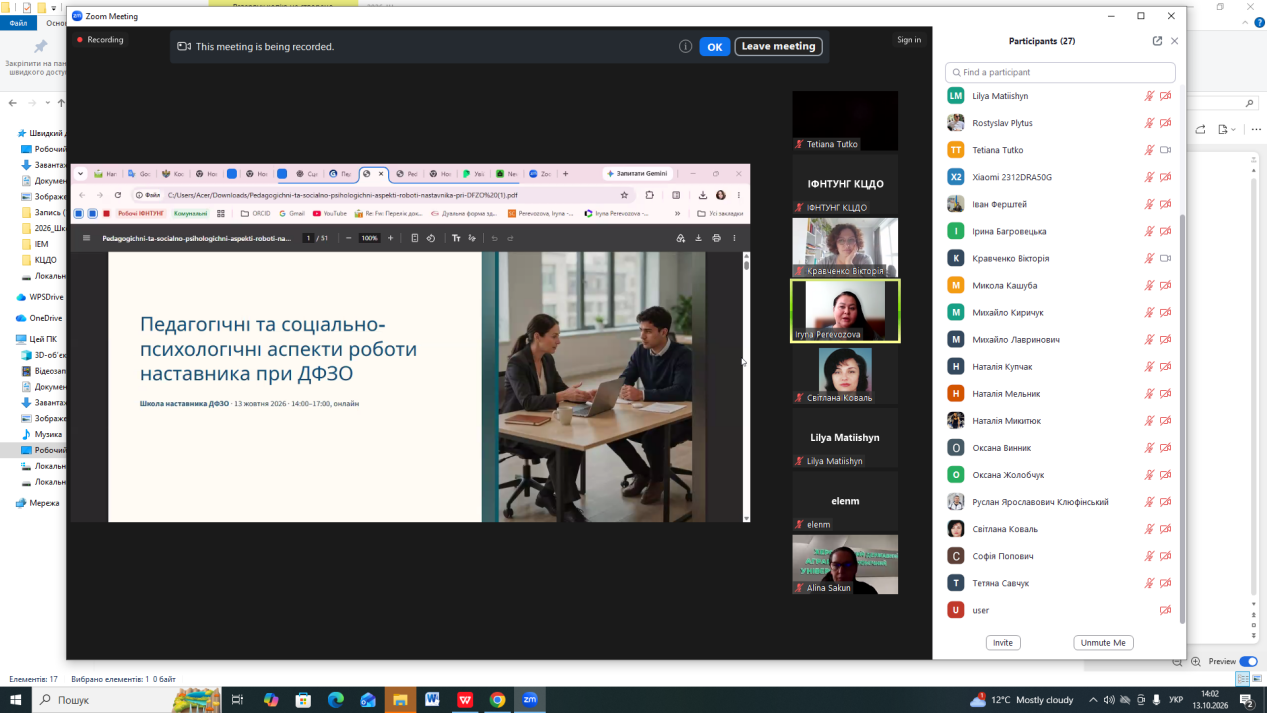Image resolution: width=1267 pixels, height=713 pixels.
Task: Toggle the microphone icon for Rostyslav Plytus
Action: tap(1150, 123)
